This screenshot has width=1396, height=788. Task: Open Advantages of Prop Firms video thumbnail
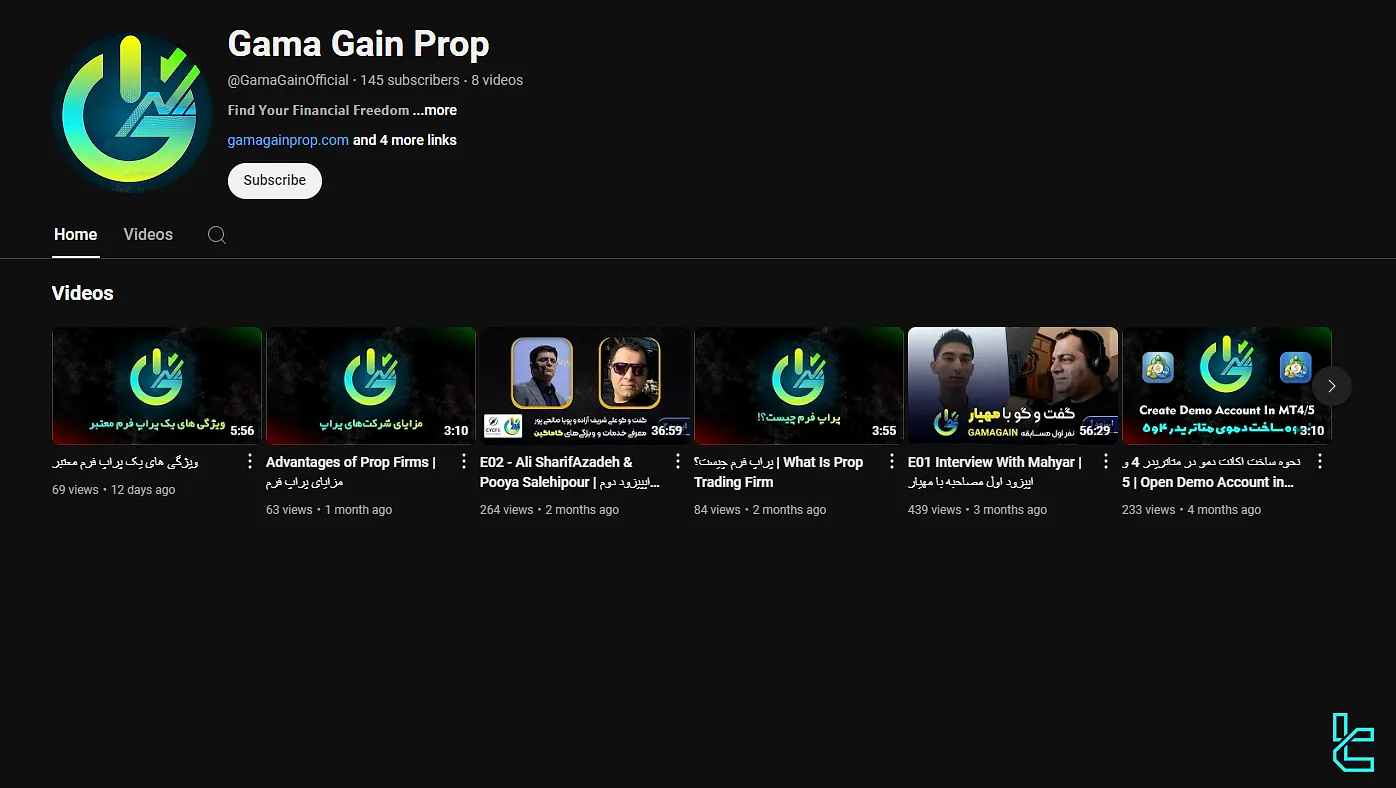(370, 385)
